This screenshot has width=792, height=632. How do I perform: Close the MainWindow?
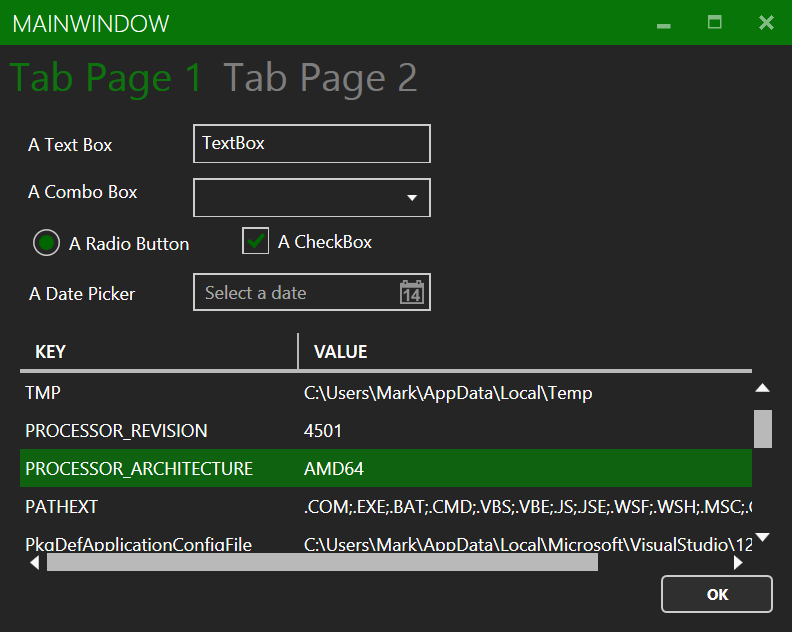tap(766, 22)
